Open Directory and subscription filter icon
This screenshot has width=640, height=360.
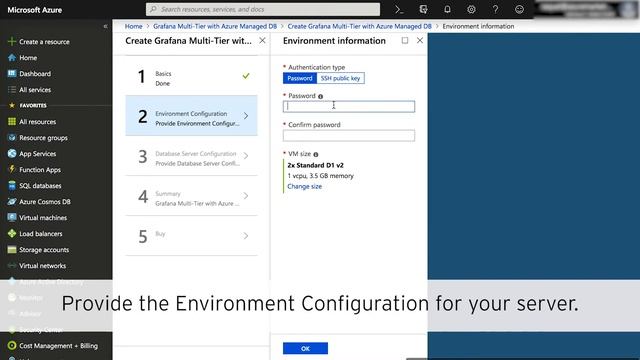tap(423, 9)
